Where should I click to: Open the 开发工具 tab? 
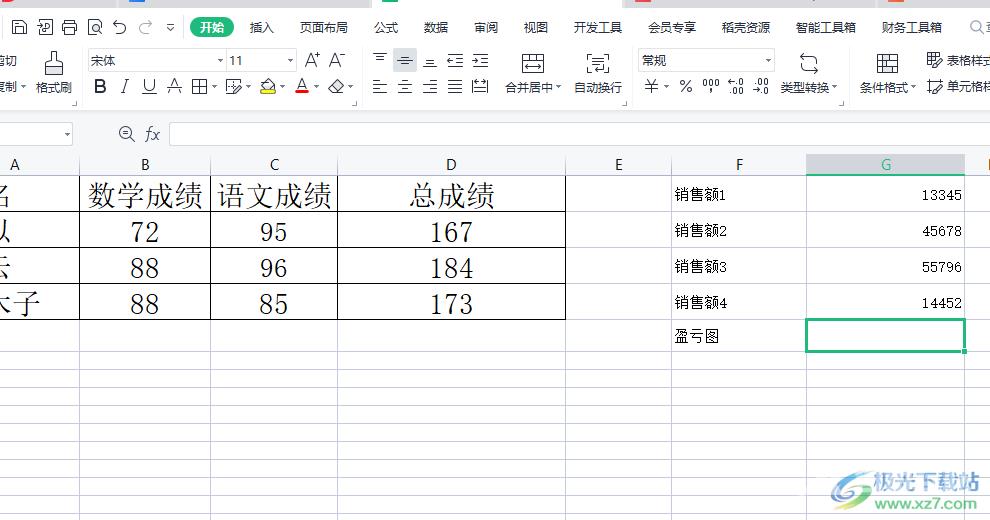597,28
